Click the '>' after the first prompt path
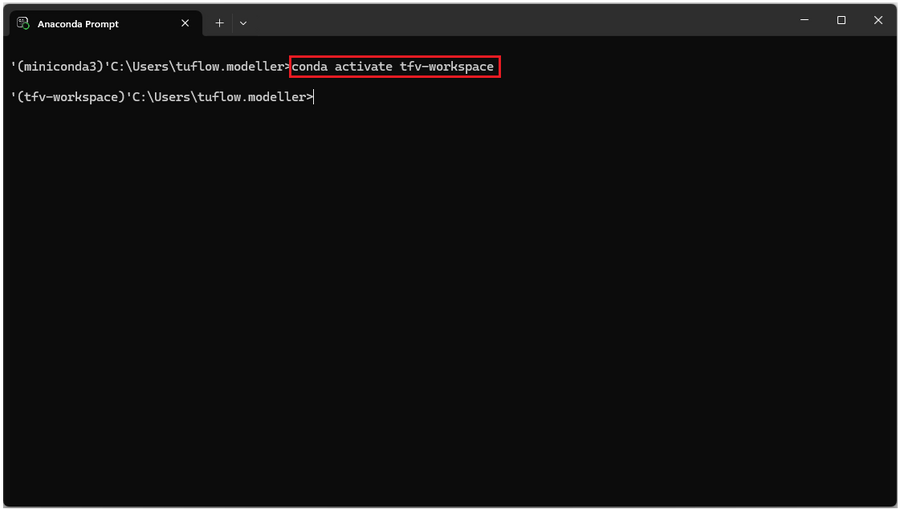This screenshot has height=509, width=900. pyautogui.click(x=288, y=67)
